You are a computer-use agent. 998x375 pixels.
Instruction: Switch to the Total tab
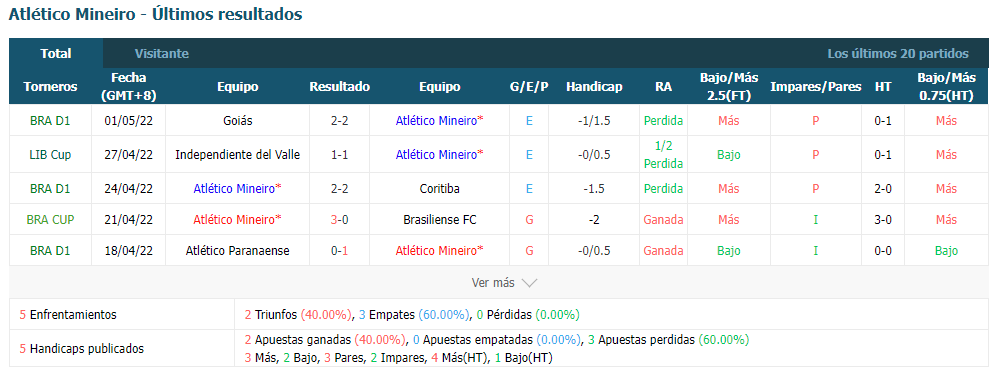click(x=56, y=53)
